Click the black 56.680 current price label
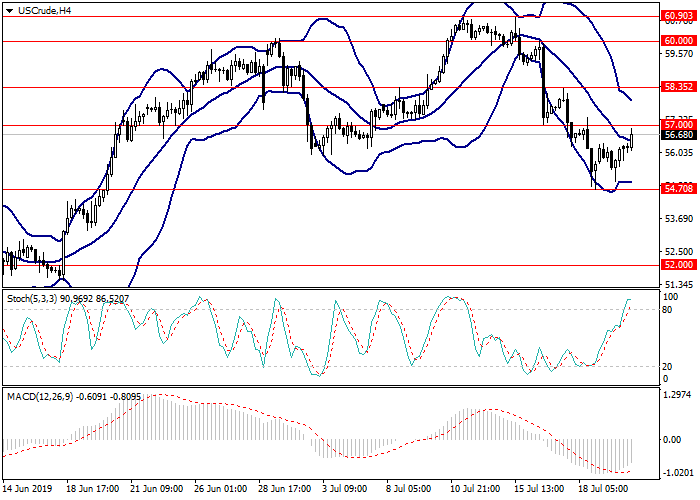The height and width of the screenshot is (500, 700). 678,135
